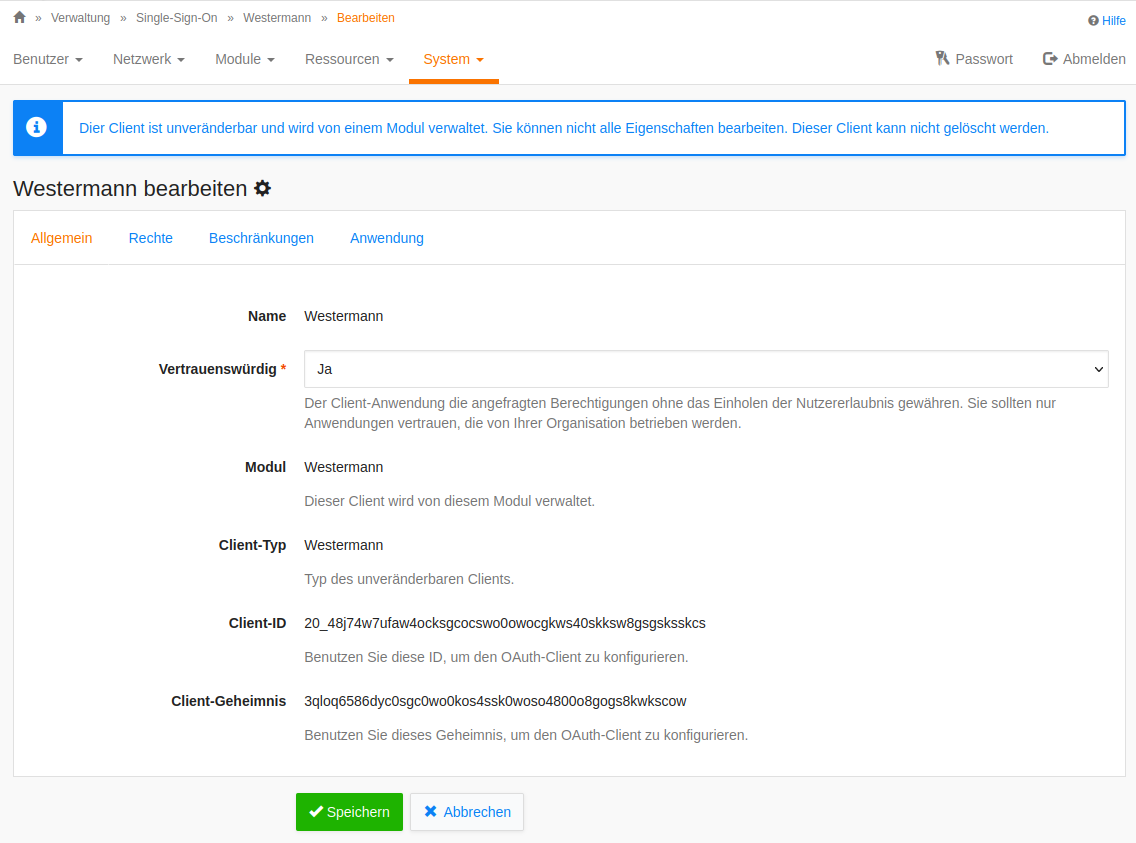Open the Benutzer dropdown menu
Image resolution: width=1136 pixels, height=843 pixels.
click(x=48, y=59)
